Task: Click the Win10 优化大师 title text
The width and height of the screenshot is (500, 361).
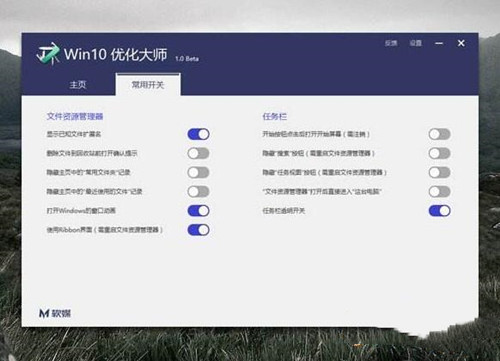Action: coord(115,54)
